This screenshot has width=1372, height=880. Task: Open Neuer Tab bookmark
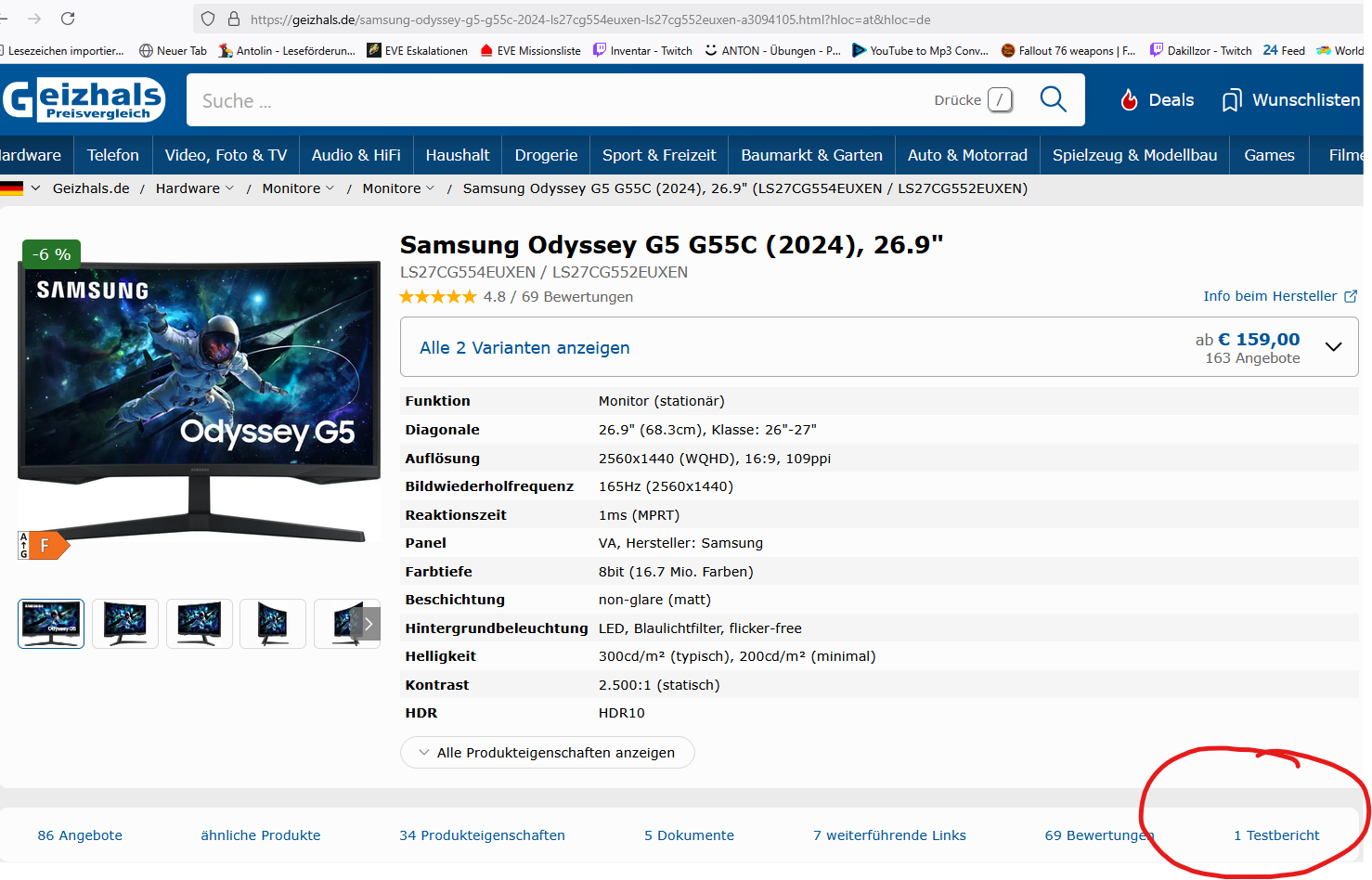click(173, 51)
